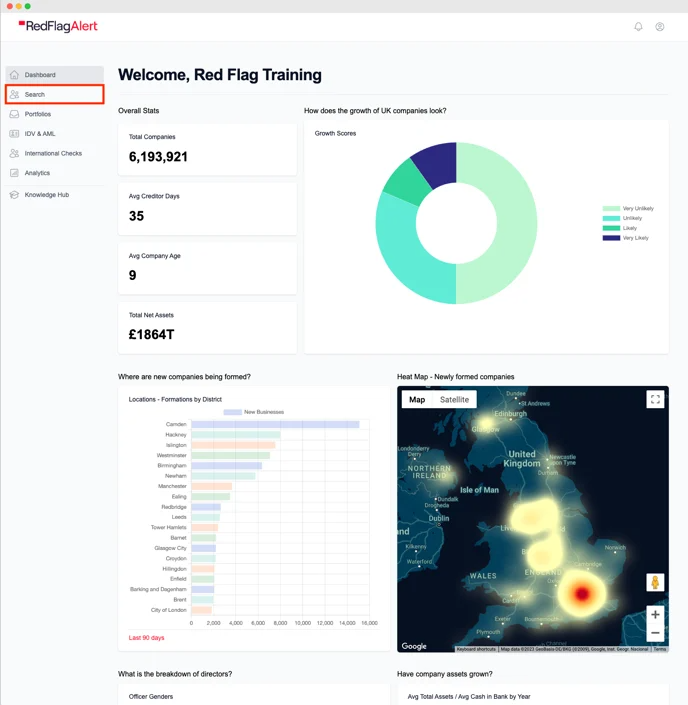This screenshot has height=705, width=688.
Task: Toggle Very Unlikely legend swatch
Action: pyautogui.click(x=611, y=209)
